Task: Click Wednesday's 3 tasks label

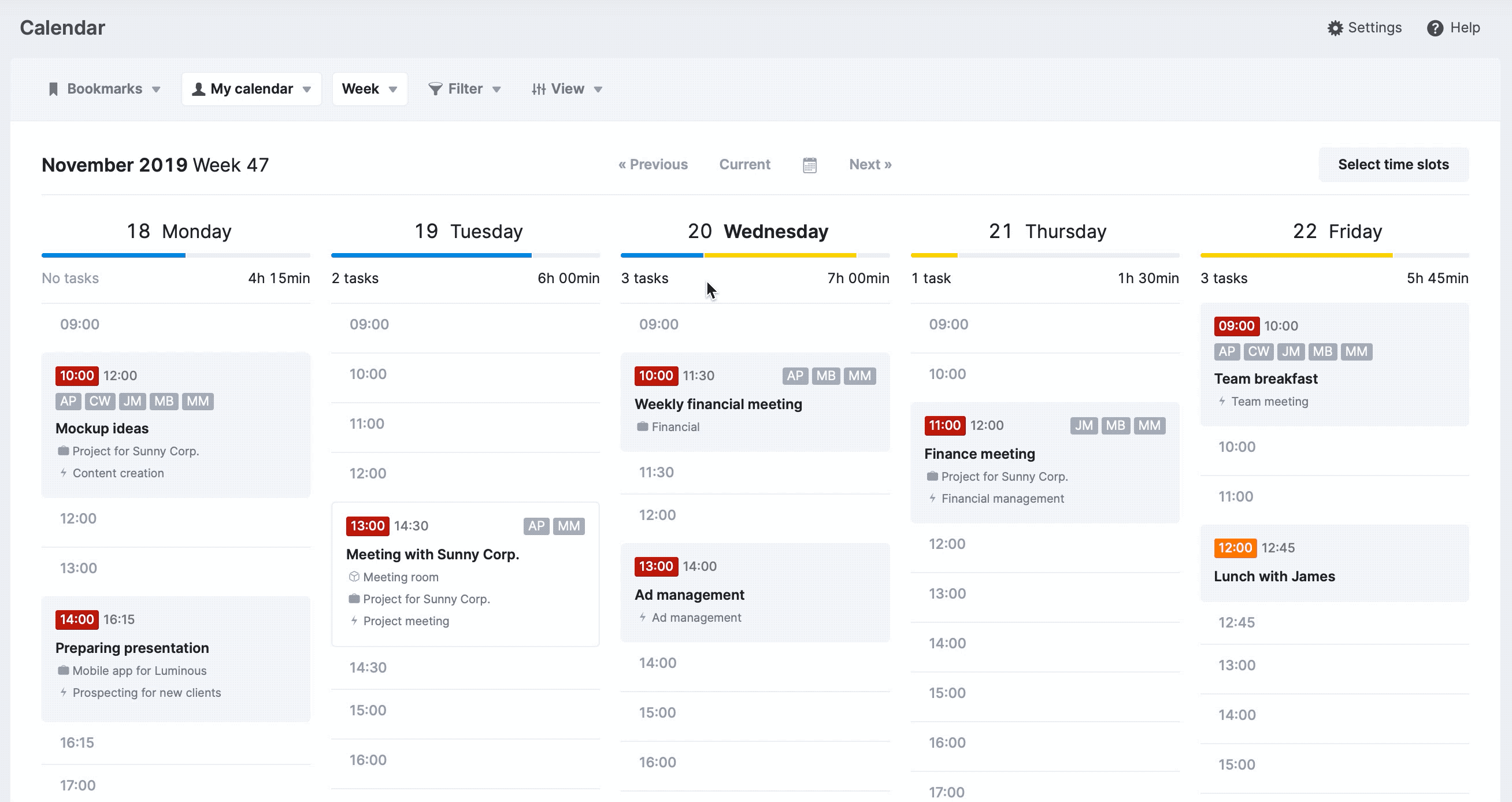Action: pos(644,278)
